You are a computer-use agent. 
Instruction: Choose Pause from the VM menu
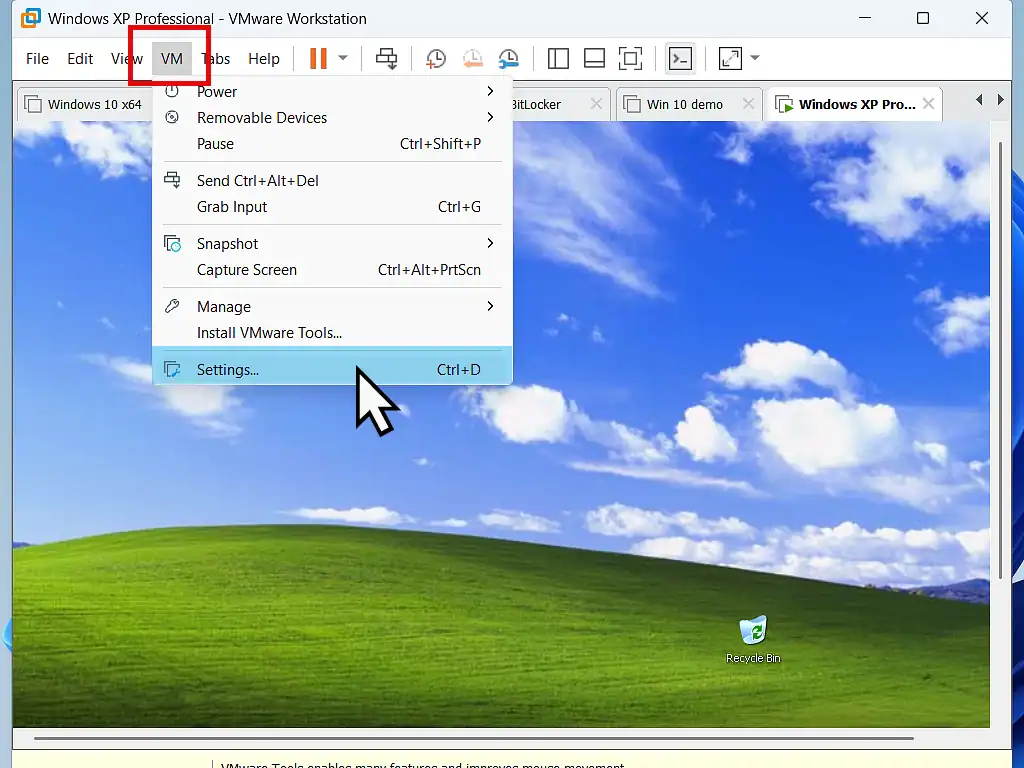[332, 144]
